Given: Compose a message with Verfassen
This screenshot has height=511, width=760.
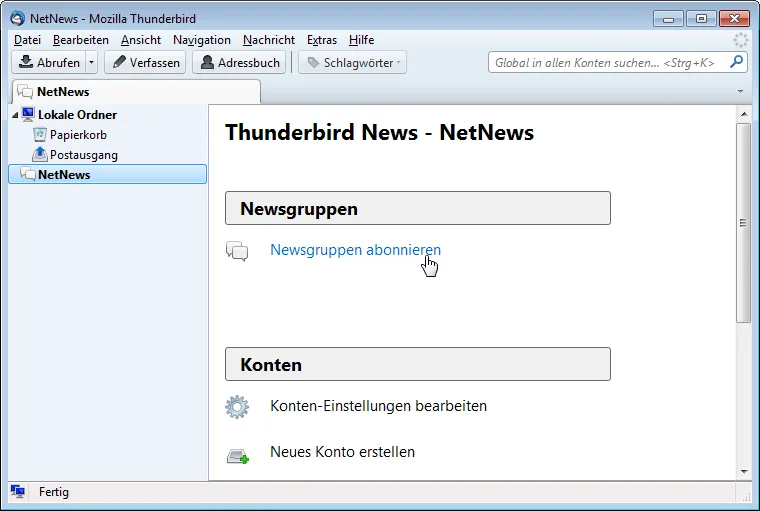Looking at the screenshot, I should 145,63.
